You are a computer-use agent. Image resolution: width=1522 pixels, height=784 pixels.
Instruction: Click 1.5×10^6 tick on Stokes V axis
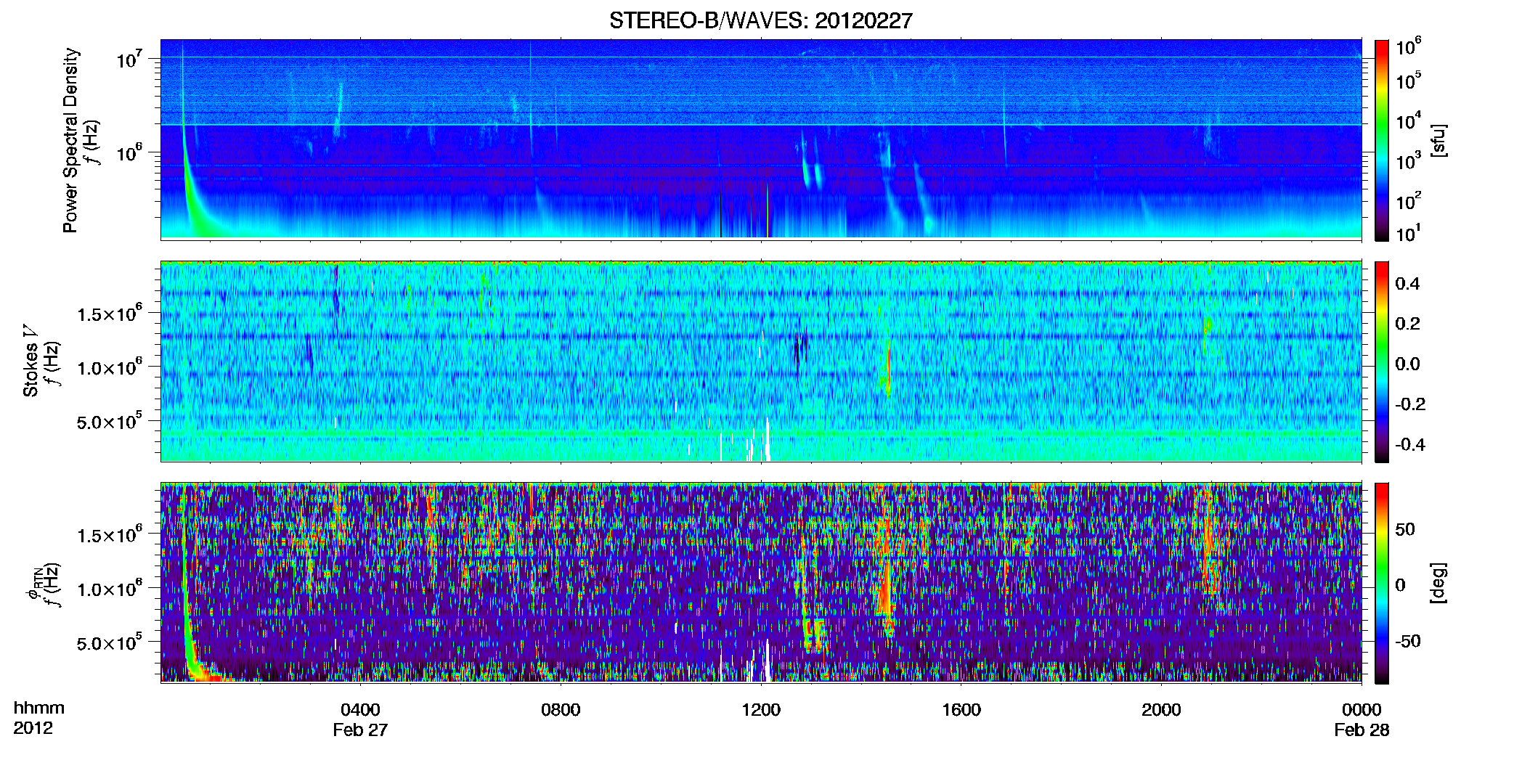(x=110, y=314)
